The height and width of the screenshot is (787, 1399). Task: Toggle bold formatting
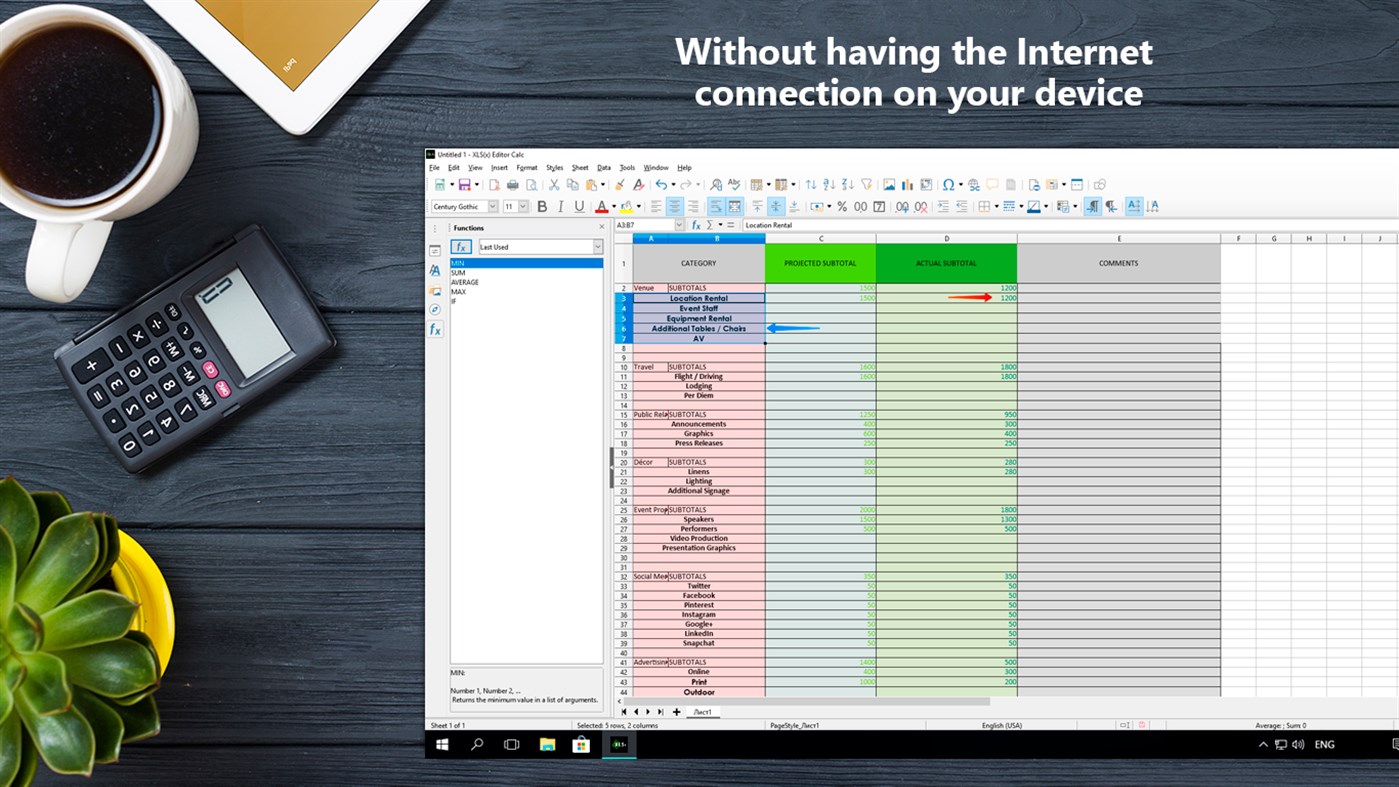[540, 206]
